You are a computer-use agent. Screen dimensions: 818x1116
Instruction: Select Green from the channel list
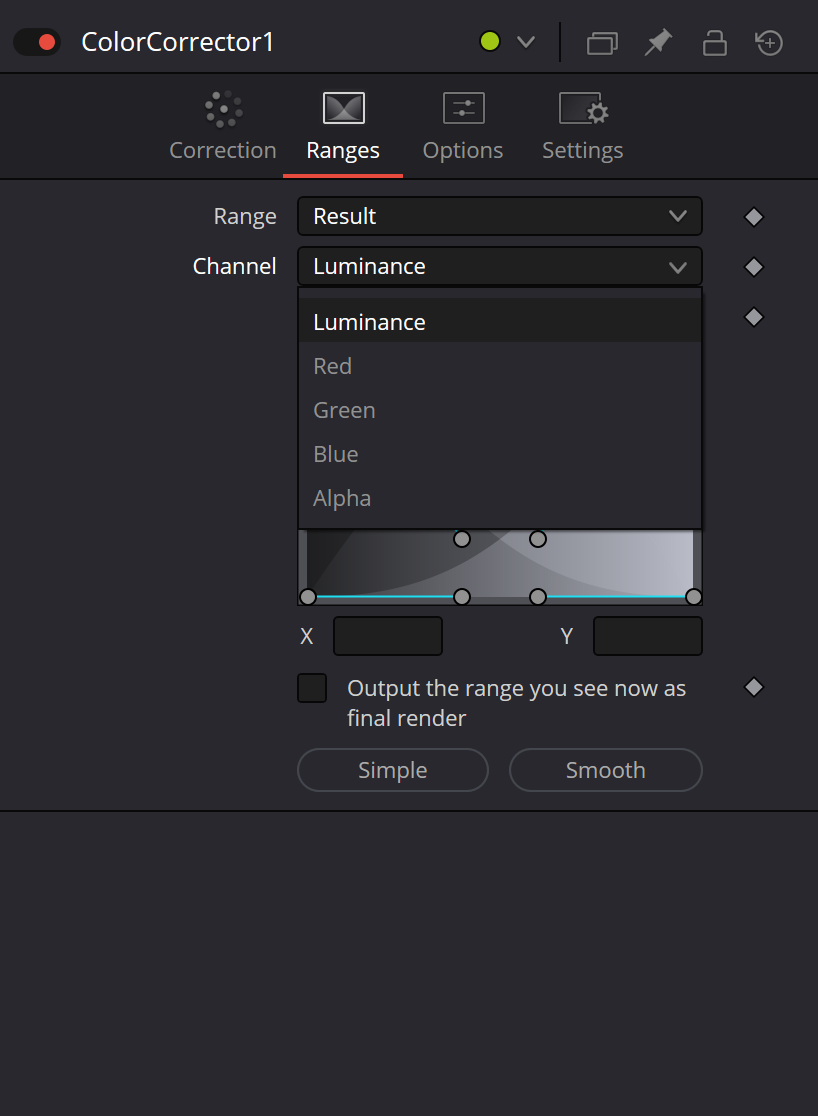(x=500, y=410)
